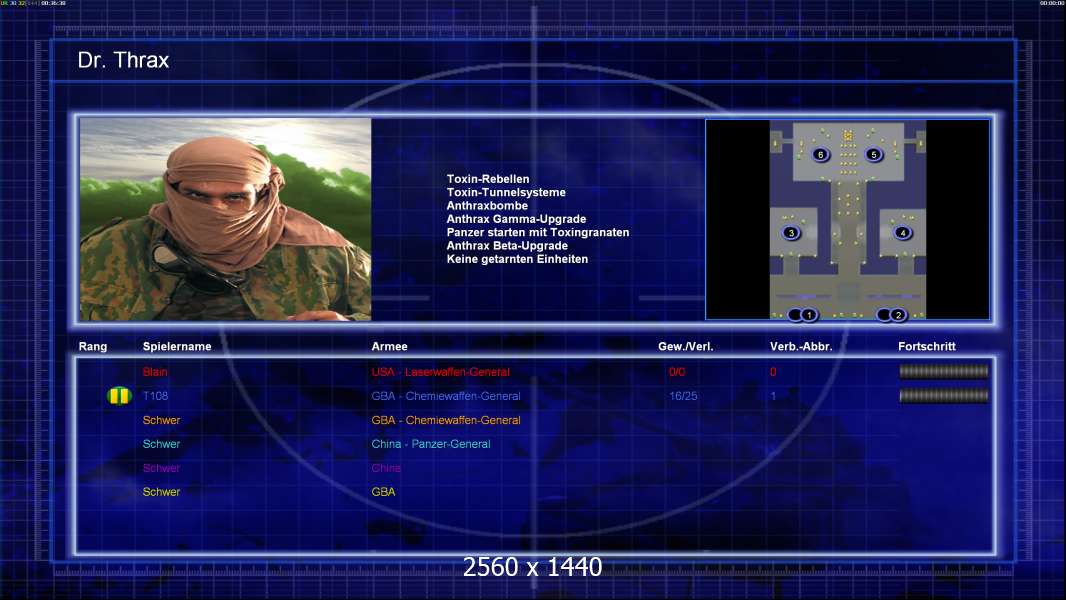Image resolution: width=1066 pixels, height=600 pixels.
Task: Click the Verb.-Abbr. column header
Action: pos(801,347)
